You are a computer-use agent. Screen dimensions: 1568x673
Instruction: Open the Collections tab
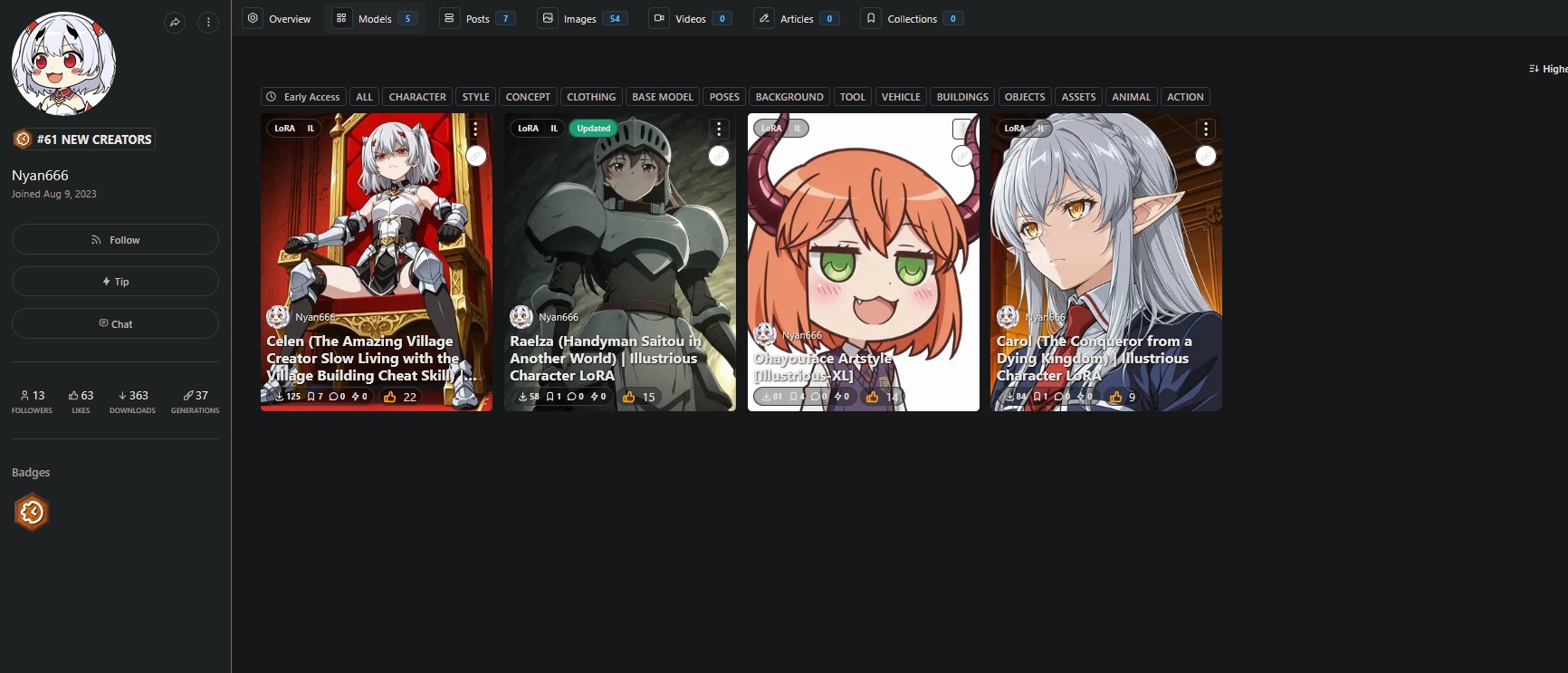point(911,18)
